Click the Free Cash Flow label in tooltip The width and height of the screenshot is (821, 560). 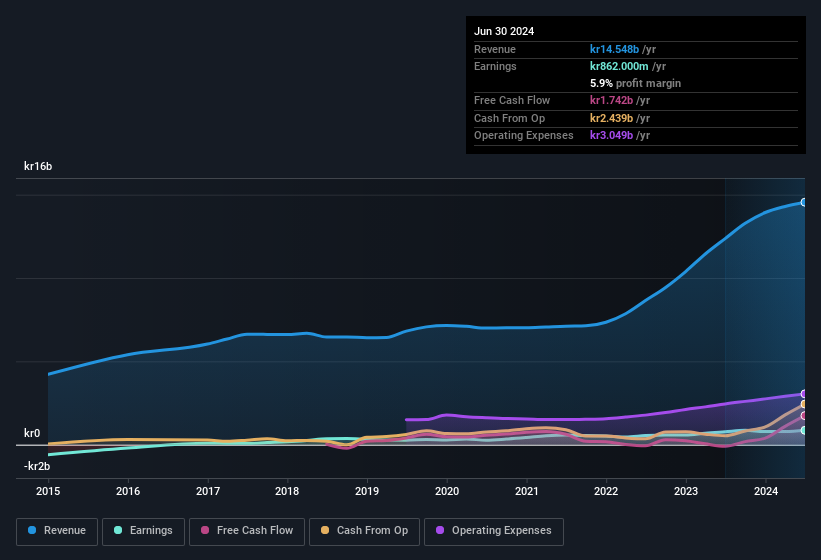click(512, 100)
